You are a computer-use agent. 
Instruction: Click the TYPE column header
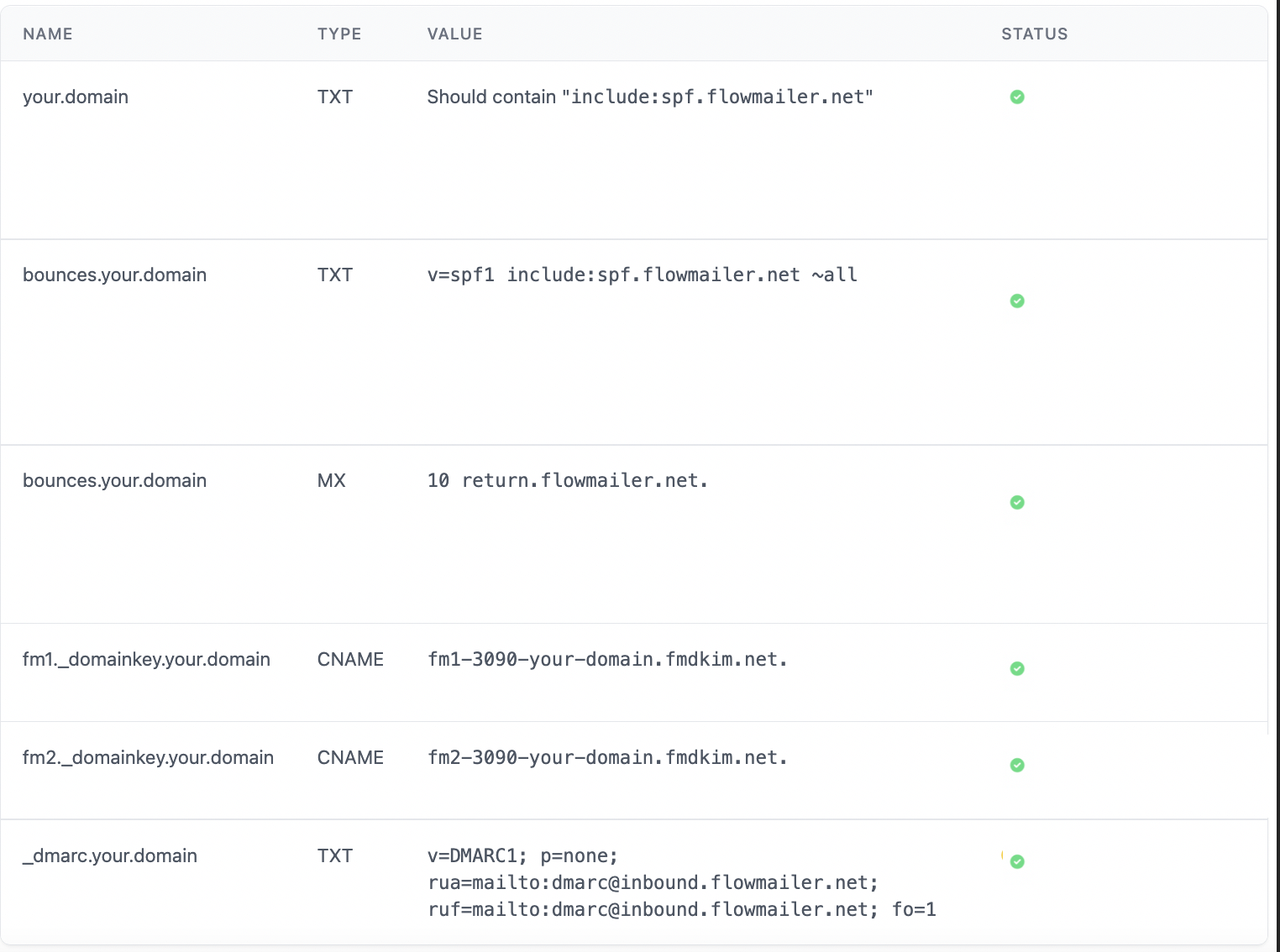339,34
